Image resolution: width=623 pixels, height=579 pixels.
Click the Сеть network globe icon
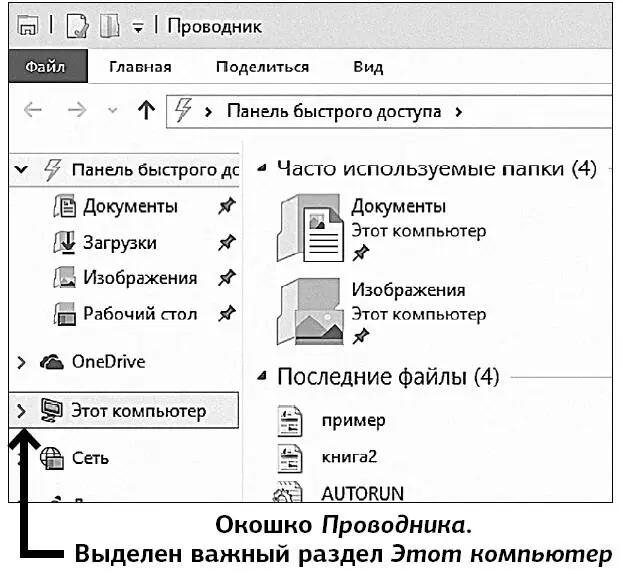coord(52,458)
